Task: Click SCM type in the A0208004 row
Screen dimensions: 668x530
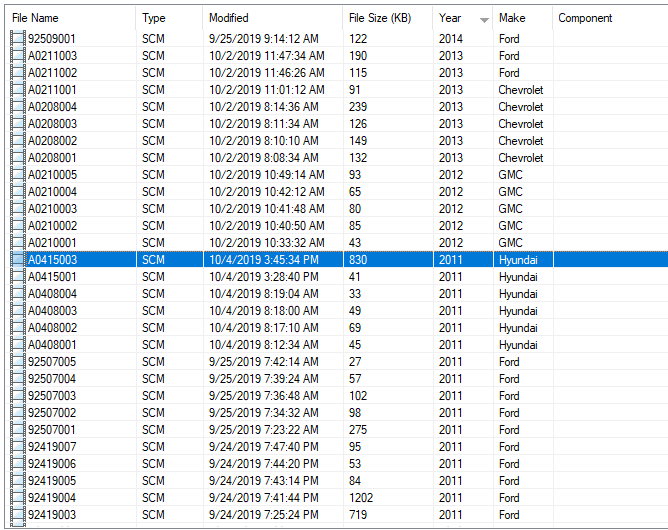Action: pyautogui.click(x=153, y=107)
